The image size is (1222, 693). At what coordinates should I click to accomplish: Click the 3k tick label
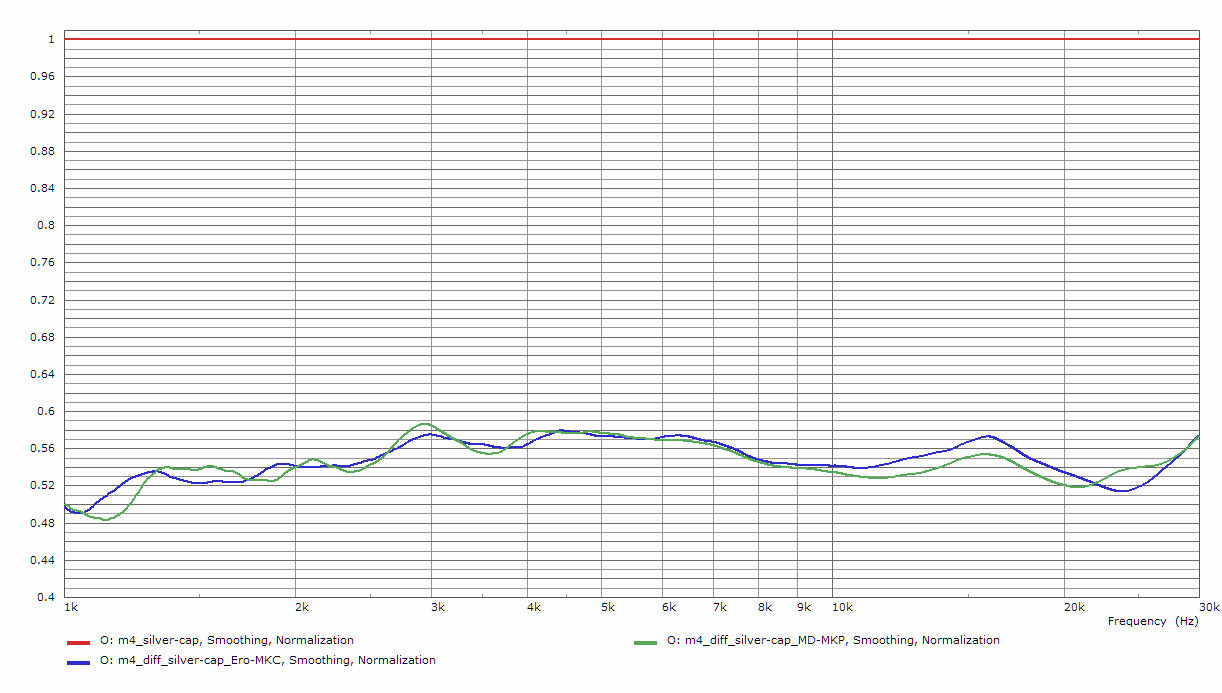point(437,608)
